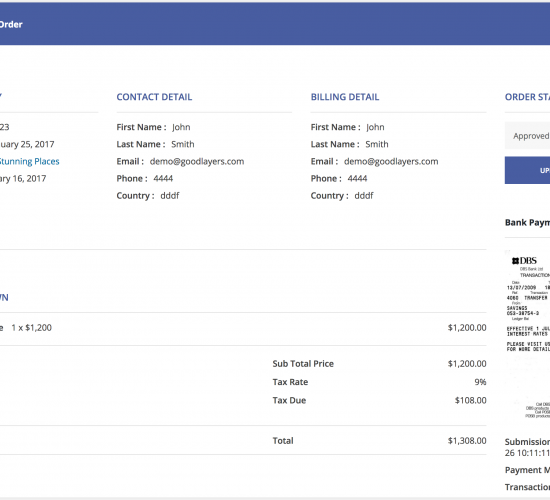This screenshot has height=500, width=550.
Task: Select Billing Detail country value dddf
Action: click(364, 195)
